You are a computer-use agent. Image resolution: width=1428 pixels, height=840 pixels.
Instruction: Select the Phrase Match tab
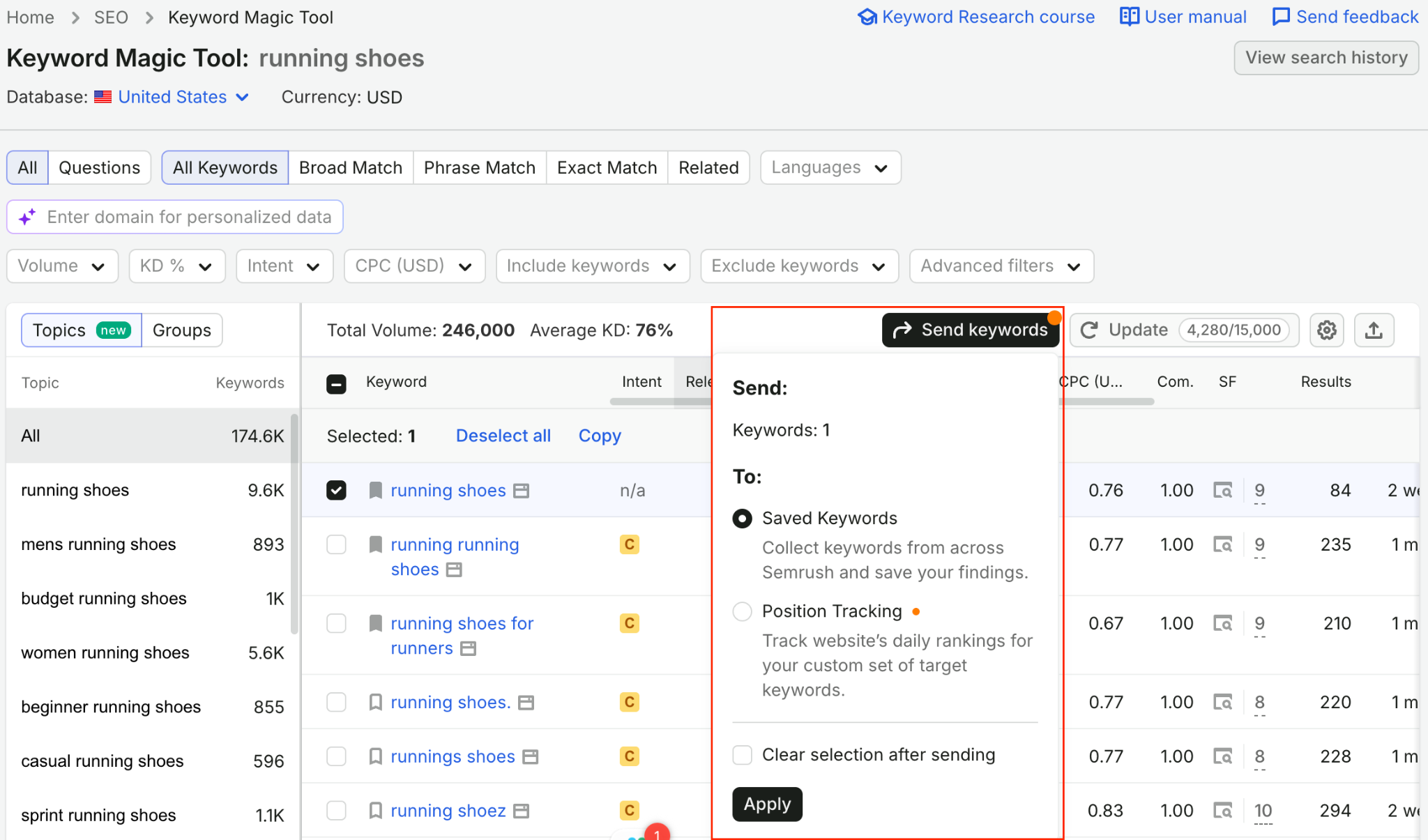[480, 168]
